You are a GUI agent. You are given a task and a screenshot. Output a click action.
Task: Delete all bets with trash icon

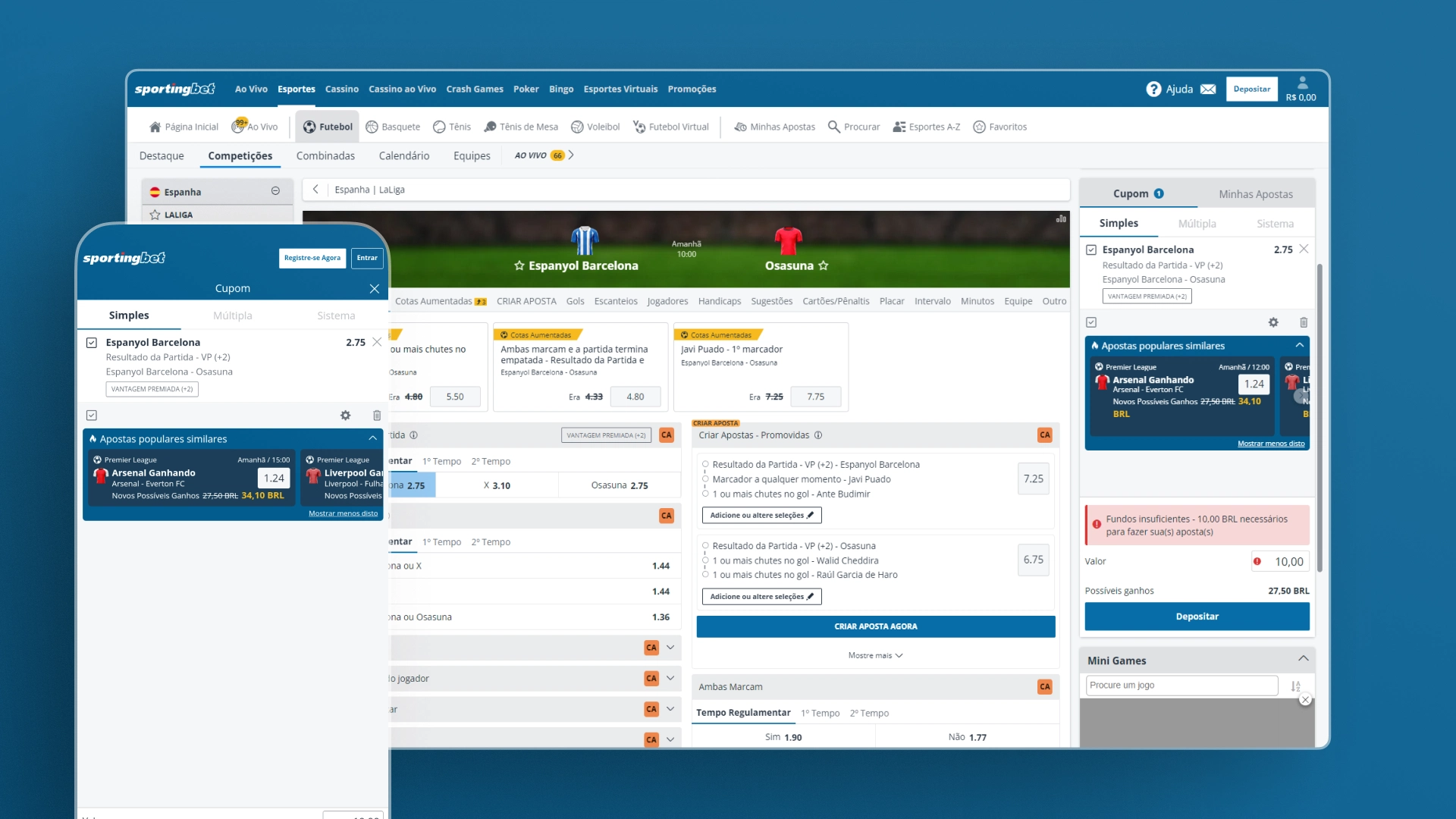tap(1303, 322)
